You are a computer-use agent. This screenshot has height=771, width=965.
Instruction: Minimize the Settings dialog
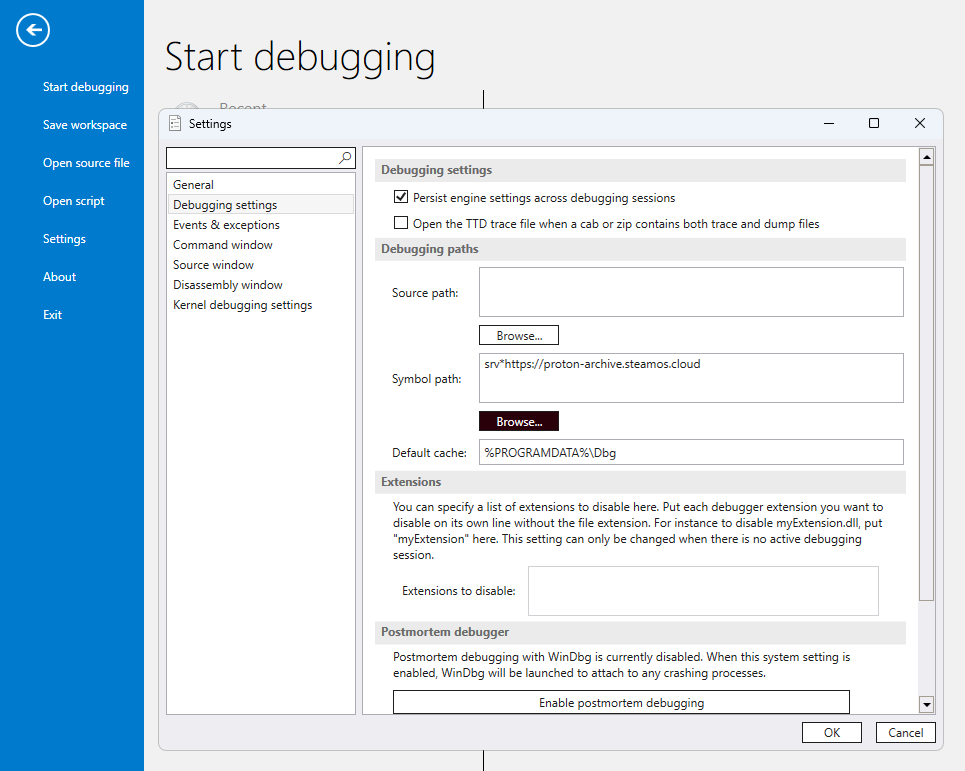(x=829, y=124)
